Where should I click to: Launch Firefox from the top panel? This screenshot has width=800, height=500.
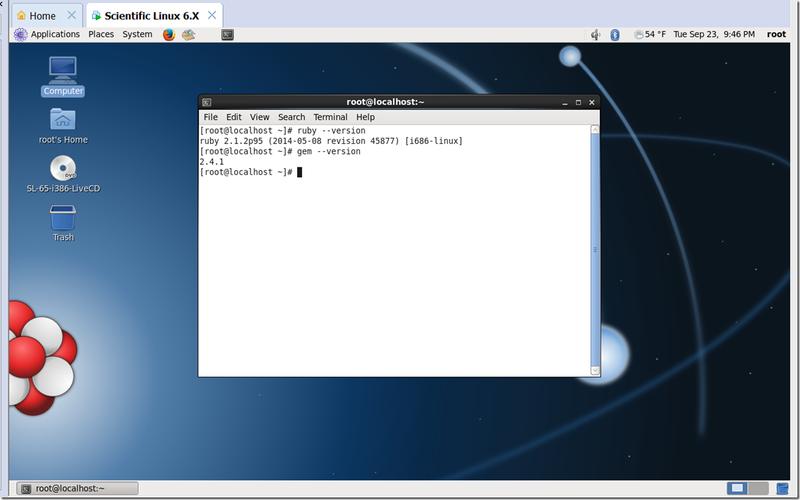click(x=169, y=34)
